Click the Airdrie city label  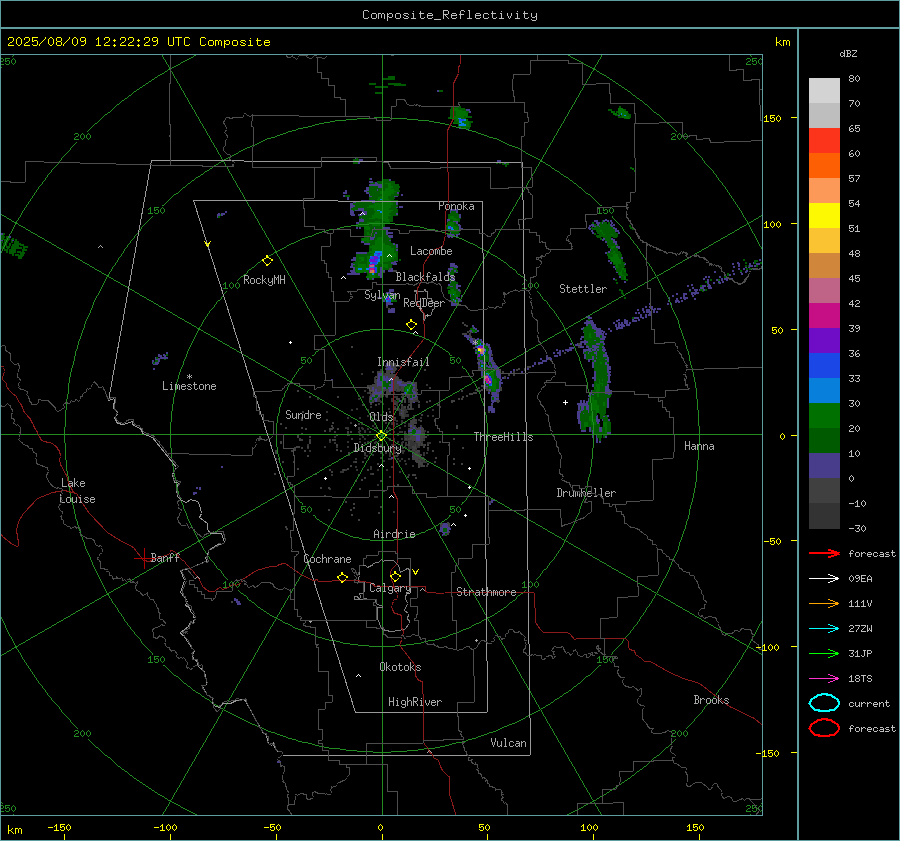394,534
